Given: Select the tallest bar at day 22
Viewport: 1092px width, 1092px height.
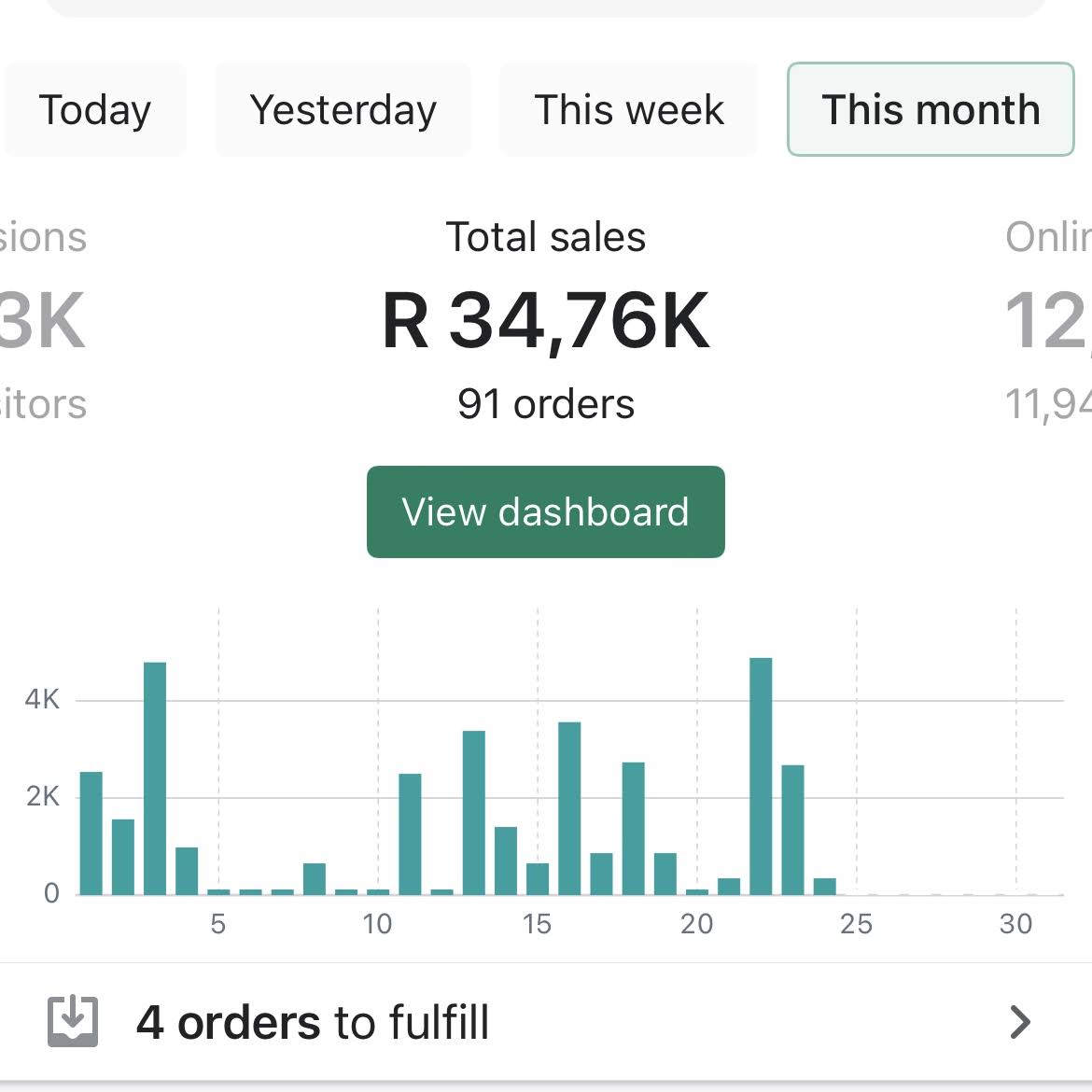Looking at the screenshot, I should (761, 776).
